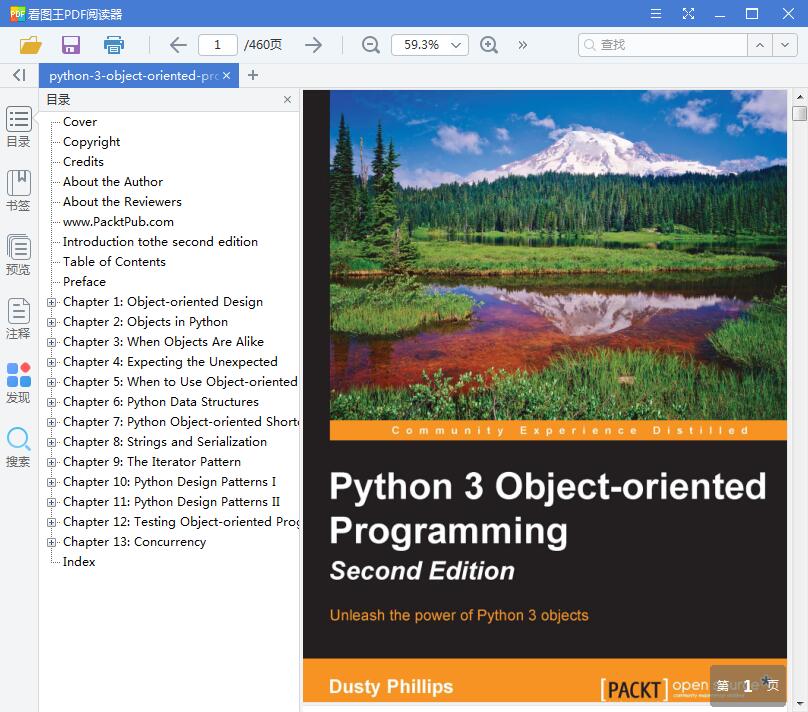The height and width of the screenshot is (712, 808).
Task: Open a file with the folder icon
Action: pyautogui.click(x=30, y=45)
